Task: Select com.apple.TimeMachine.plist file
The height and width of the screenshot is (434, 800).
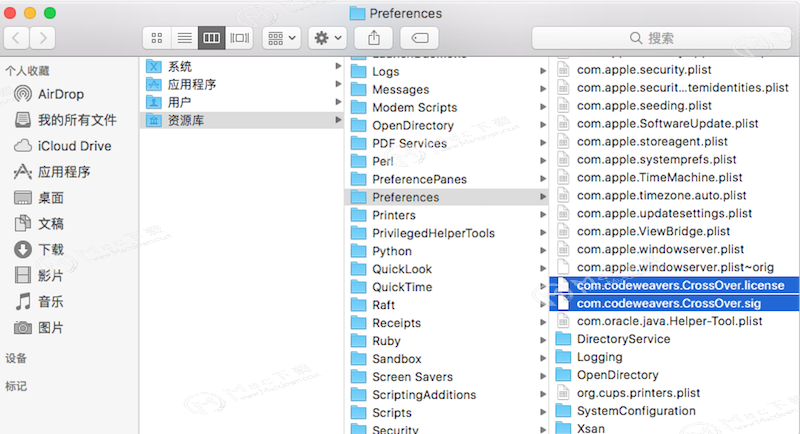Action: coord(674,177)
